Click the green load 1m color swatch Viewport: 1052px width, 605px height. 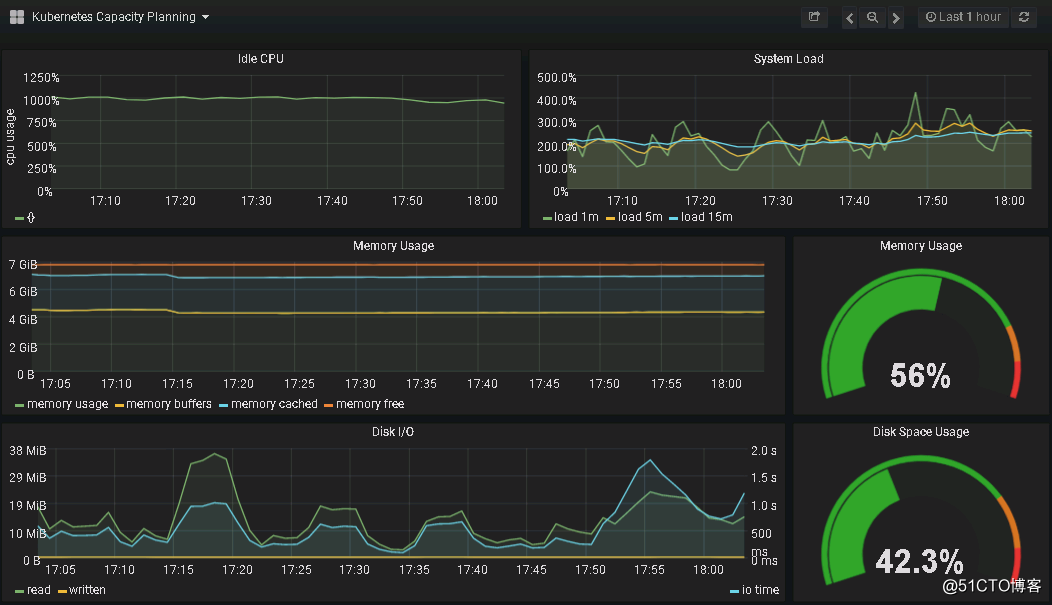(x=547, y=218)
